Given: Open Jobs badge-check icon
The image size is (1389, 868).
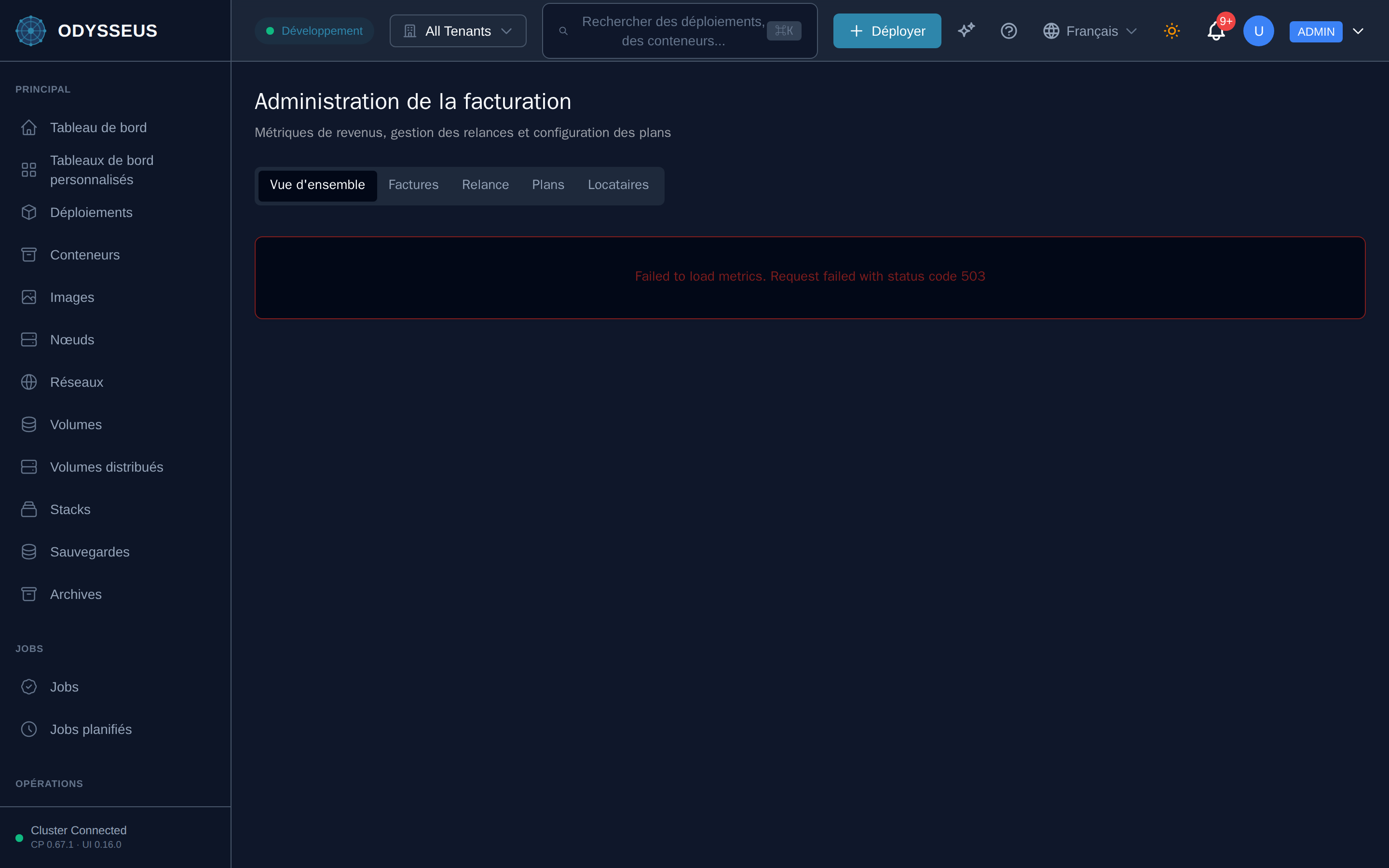Looking at the screenshot, I should click(x=29, y=687).
